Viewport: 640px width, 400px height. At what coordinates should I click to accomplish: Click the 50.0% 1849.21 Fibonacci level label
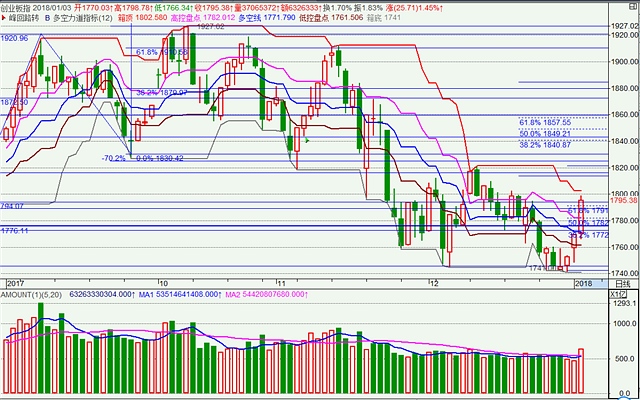[544, 133]
